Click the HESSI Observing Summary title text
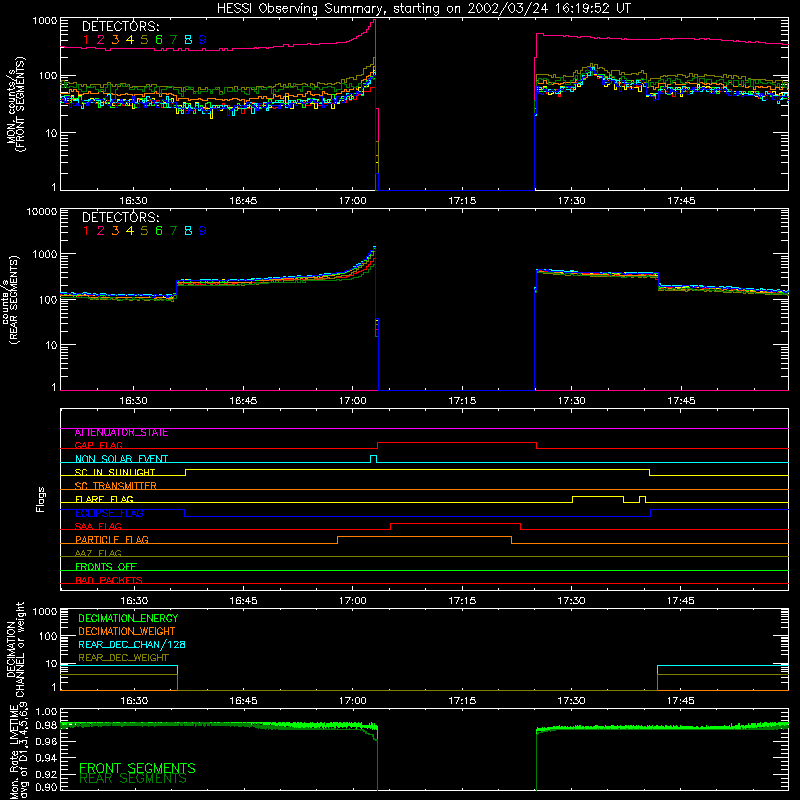800x800 pixels. click(x=424, y=9)
